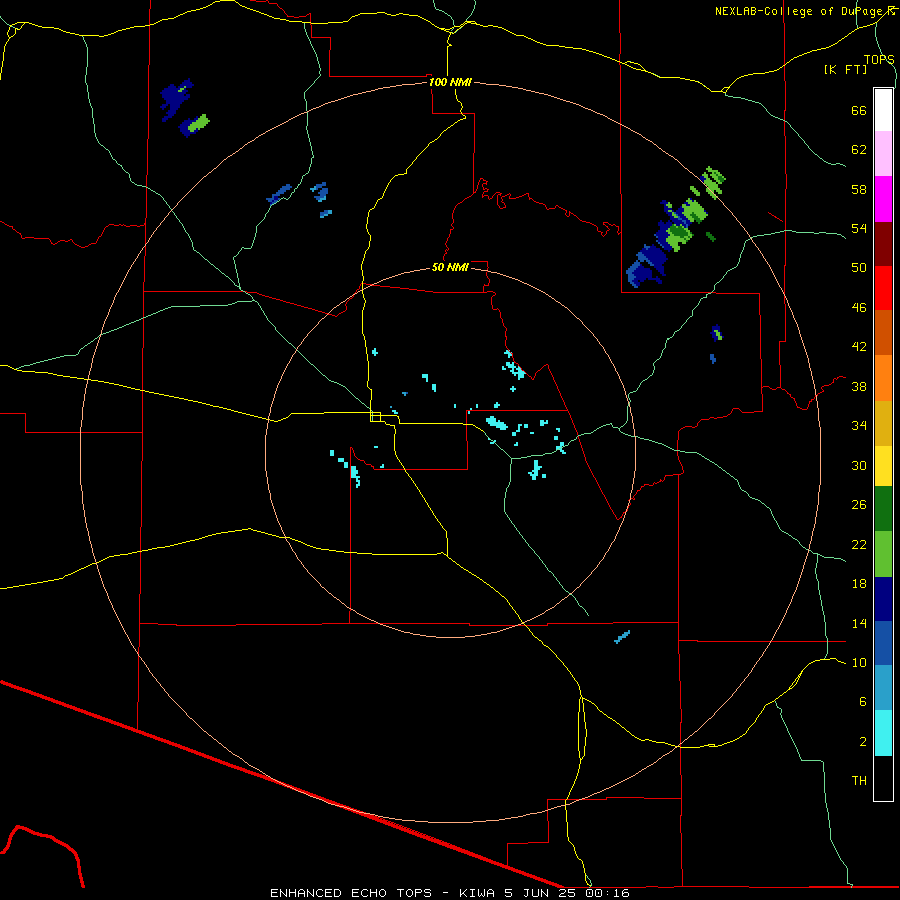Click the legend value 42

[859, 346]
